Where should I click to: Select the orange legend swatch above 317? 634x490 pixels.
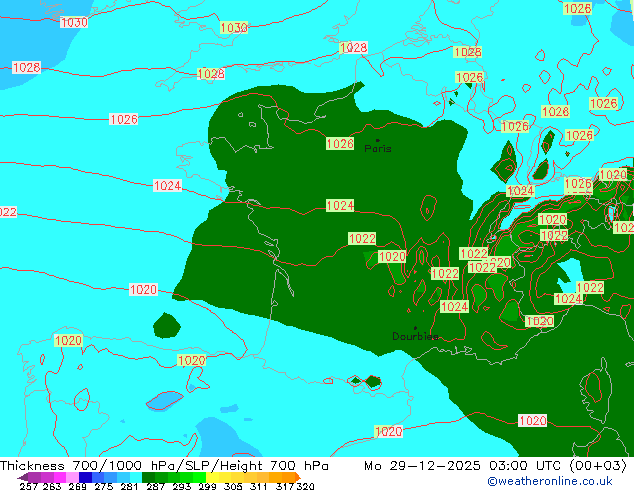[289, 477]
